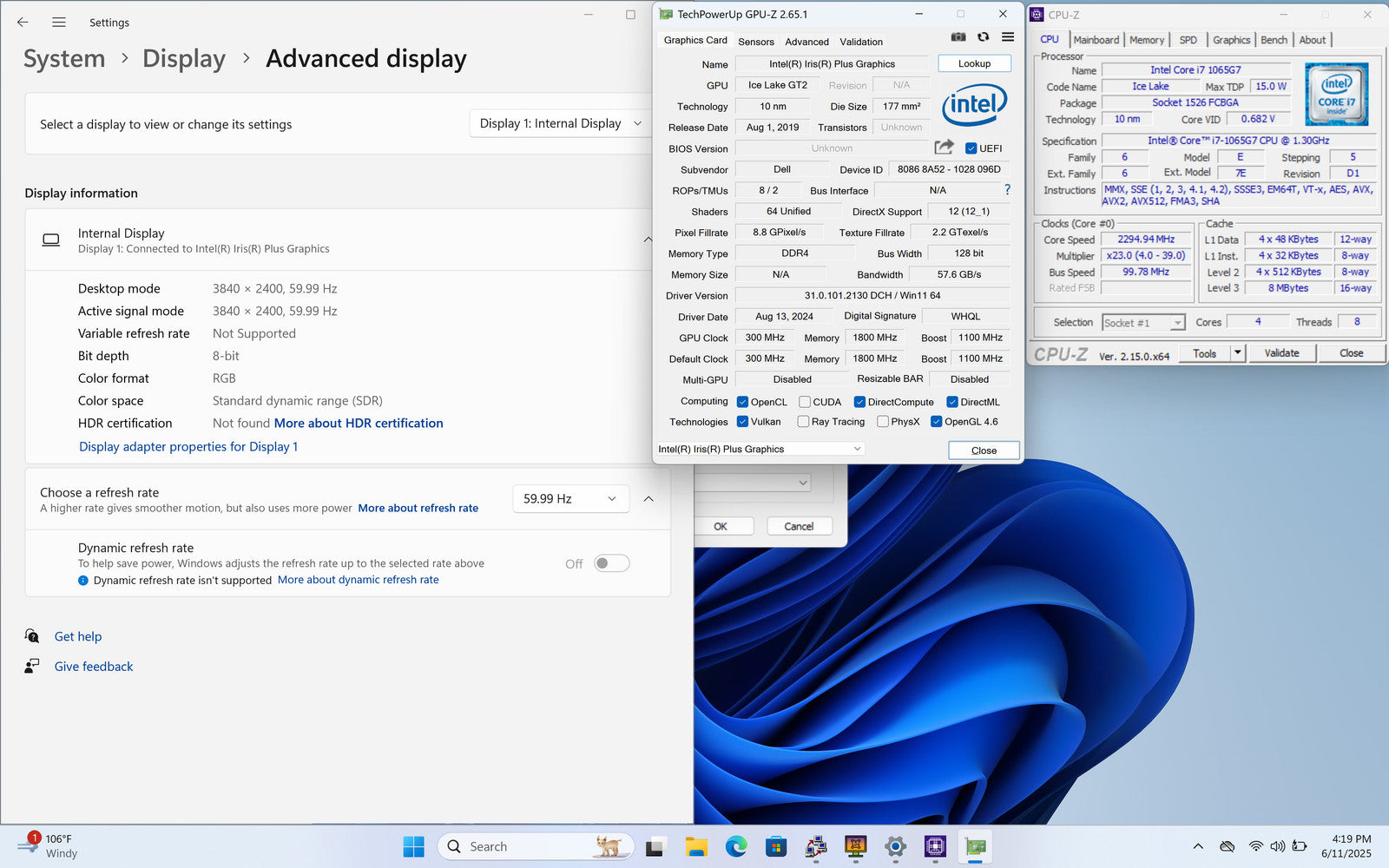This screenshot has width=1389, height=868.
Task: Switch to the Sensors tab in GPU-Z
Action: (756, 42)
